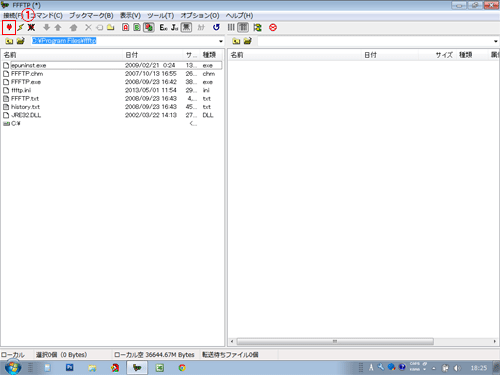
Task: Click the taskbar clock showing 18:25
Action: [x=479, y=368]
